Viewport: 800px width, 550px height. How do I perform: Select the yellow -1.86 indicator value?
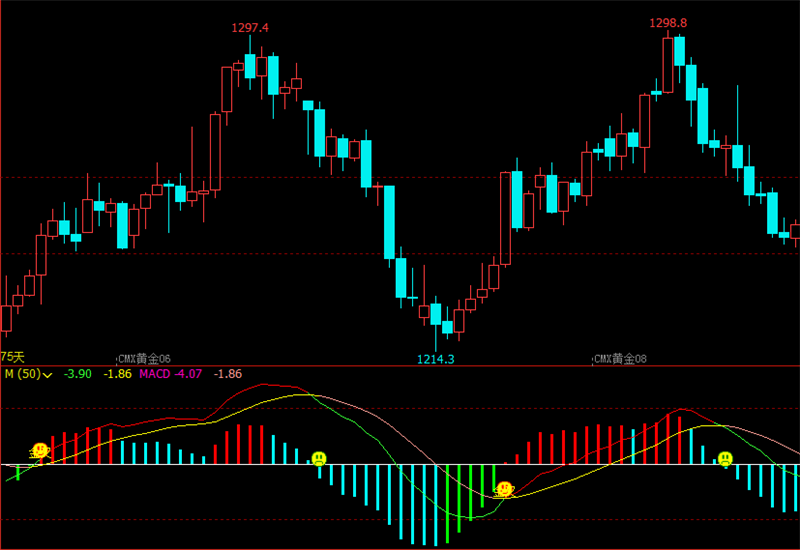click(117, 374)
